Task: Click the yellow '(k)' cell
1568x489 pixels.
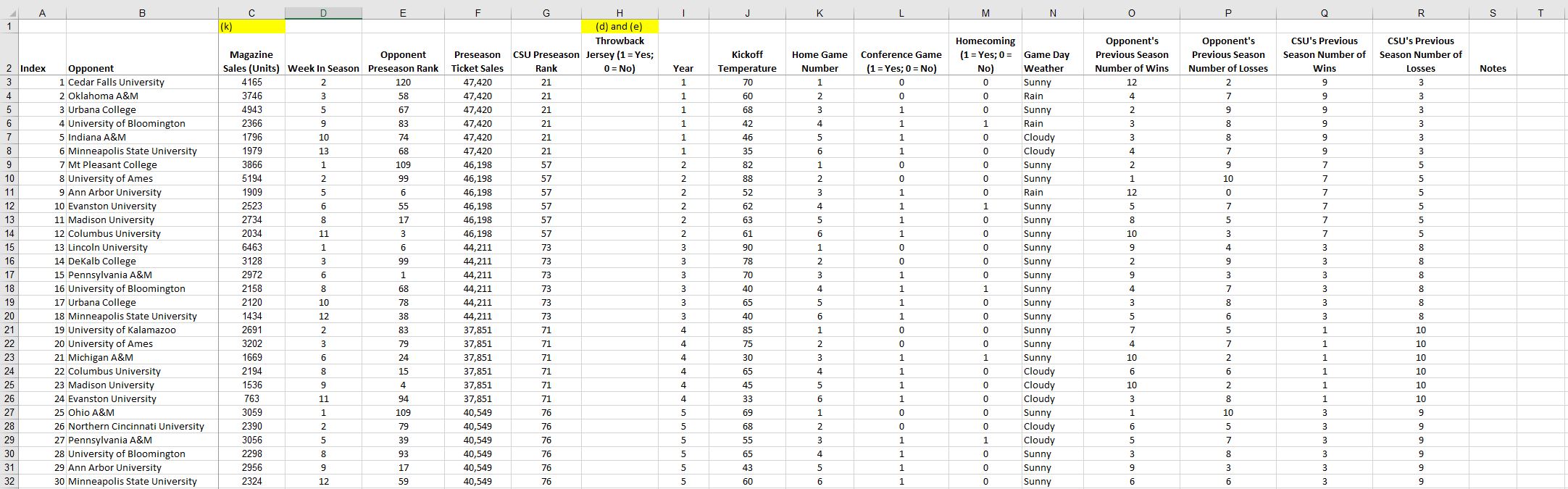Action: tap(251, 27)
